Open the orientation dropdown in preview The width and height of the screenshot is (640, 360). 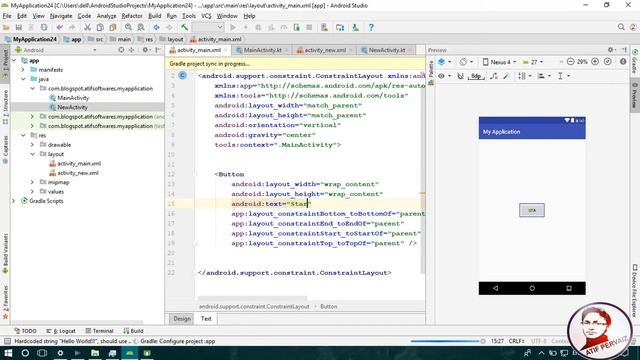tap(466, 62)
